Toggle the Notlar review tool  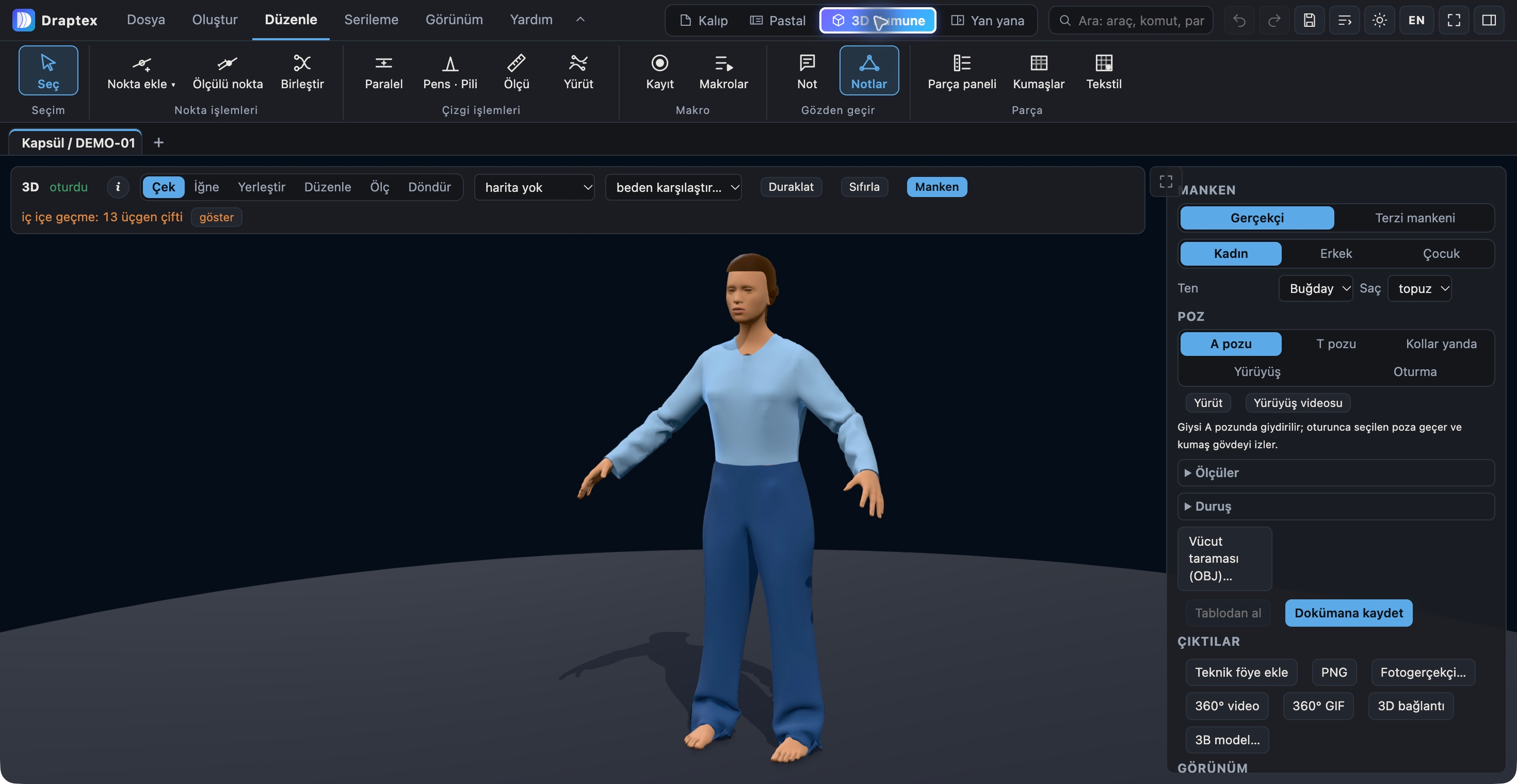tap(868, 70)
